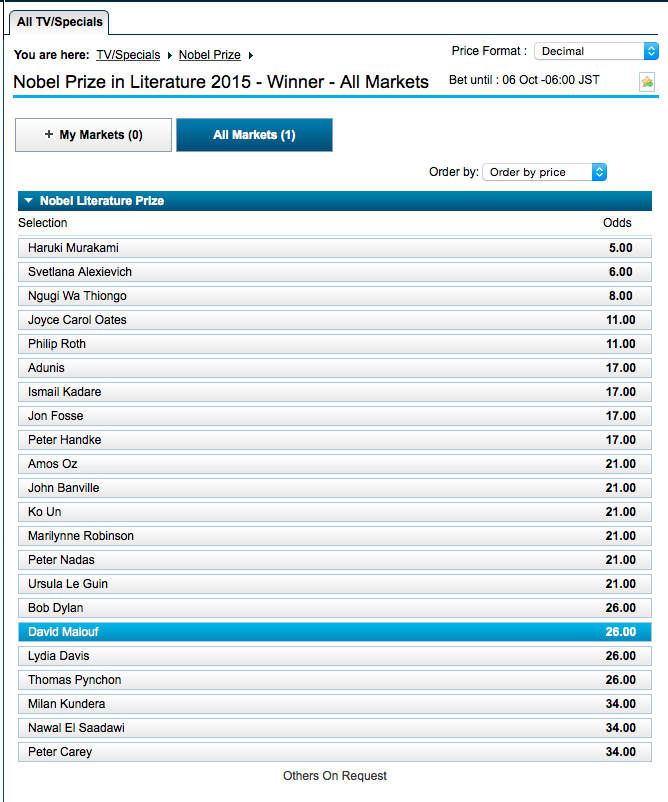The width and height of the screenshot is (668, 802).
Task: Select the My Markets (0) tab
Action: click(94, 135)
